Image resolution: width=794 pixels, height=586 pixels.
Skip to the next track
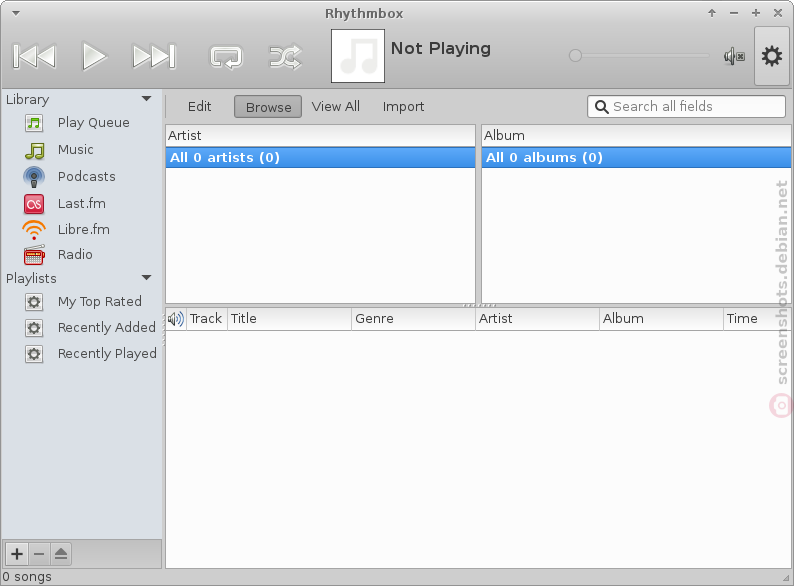click(154, 56)
